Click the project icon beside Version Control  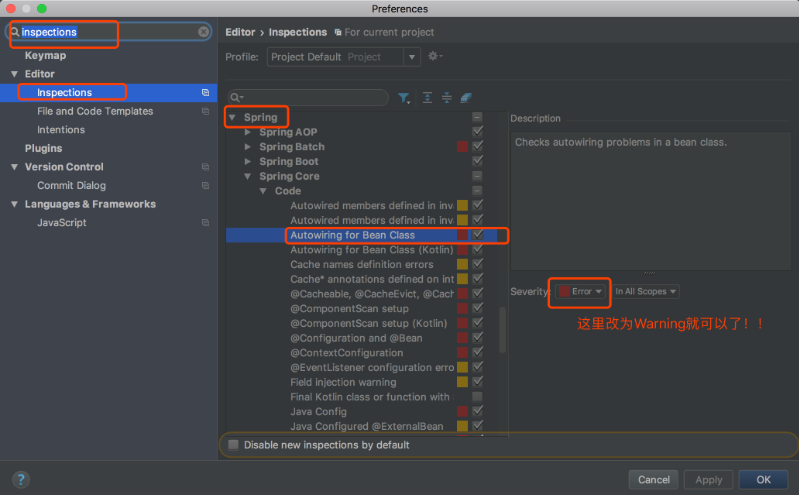205,167
